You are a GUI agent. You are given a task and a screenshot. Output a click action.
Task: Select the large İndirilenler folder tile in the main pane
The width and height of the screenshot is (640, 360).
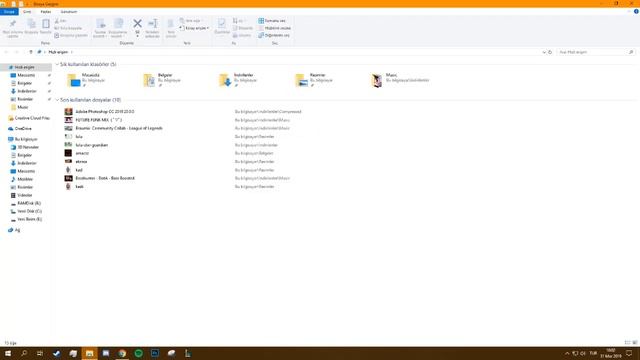click(x=238, y=80)
